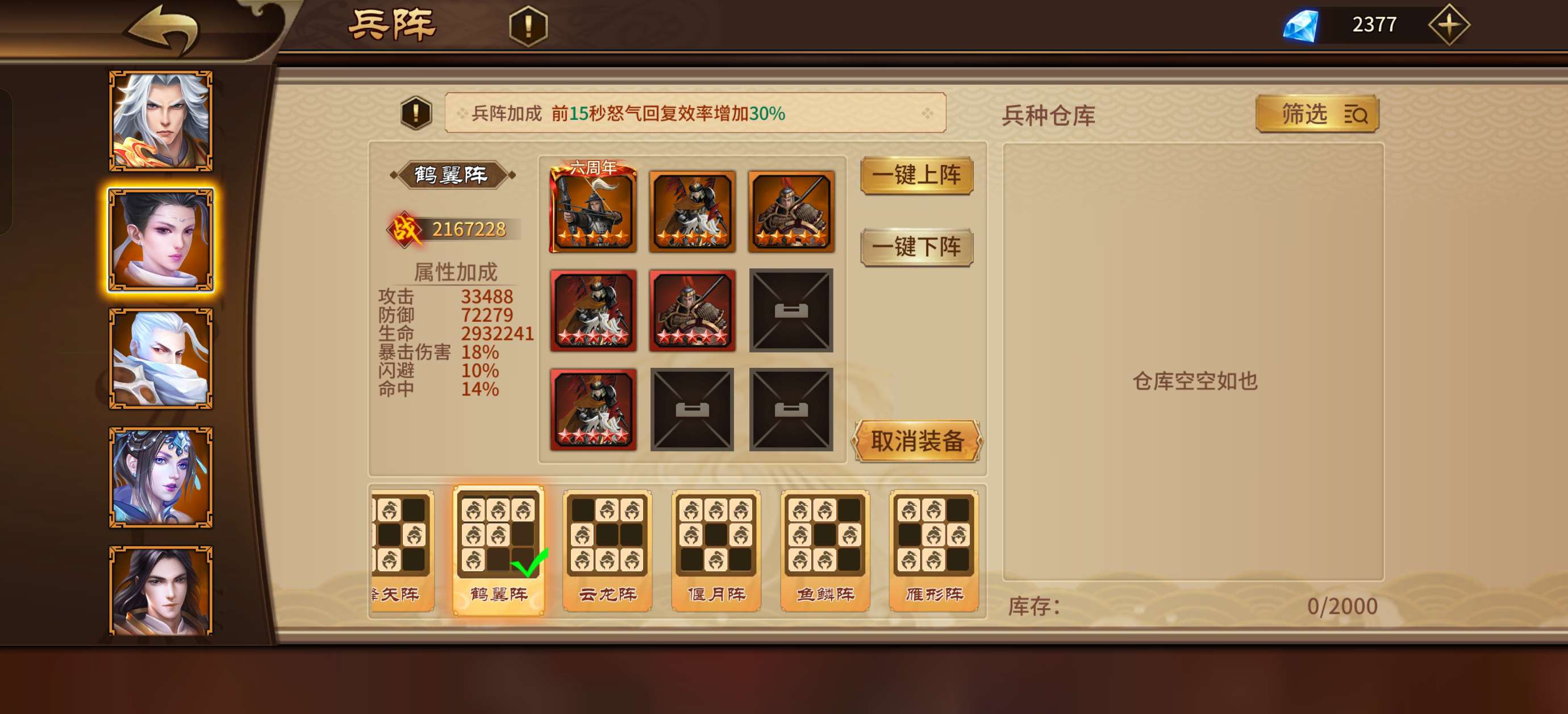
Task: Click the 一键上阵 button
Action: pyautogui.click(x=917, y=176)
